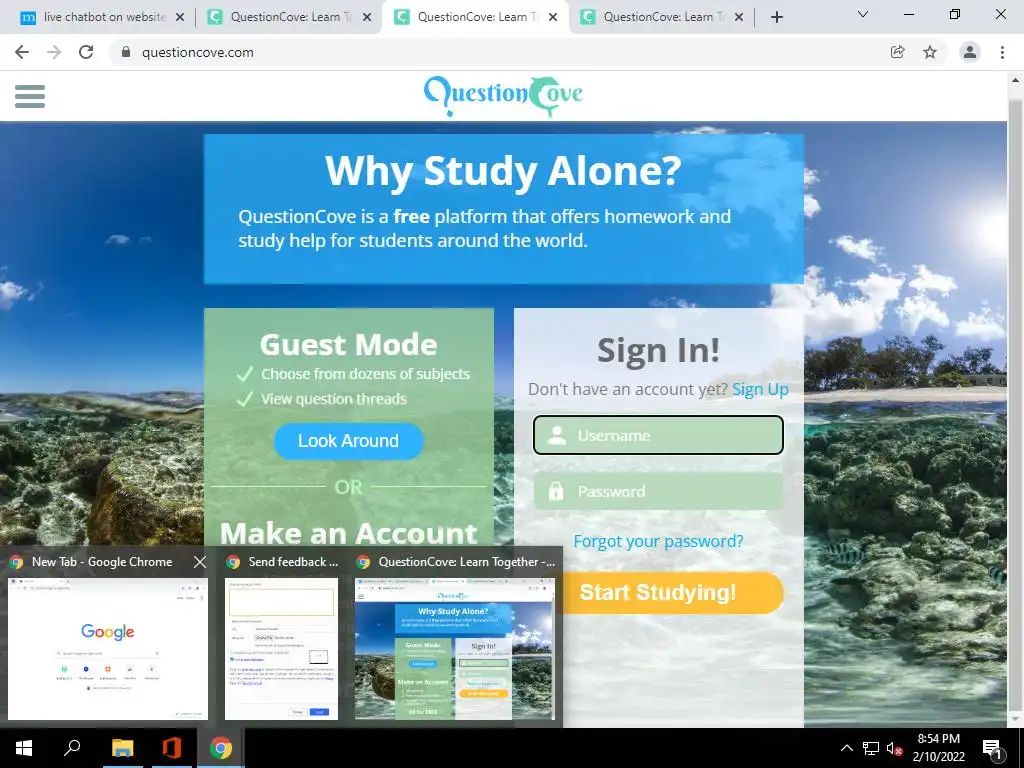Close the live chatbot tab
Image resolution: width=1024 pixels, height=768 pixels.
pyautogui.click(x=180, y=17)
